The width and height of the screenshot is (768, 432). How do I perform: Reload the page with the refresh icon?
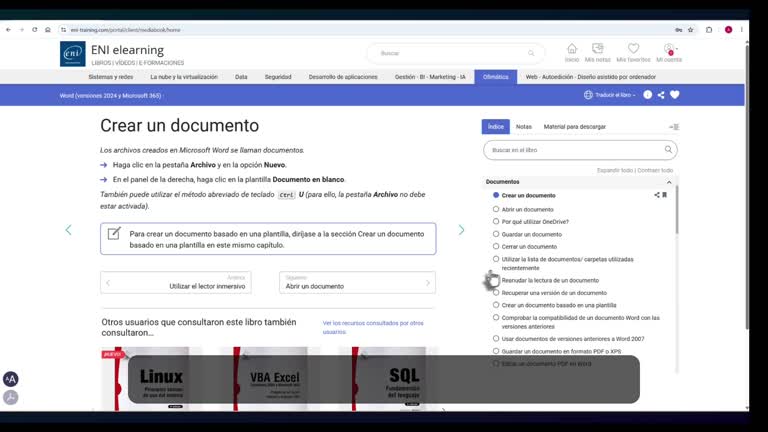(35, 30)
